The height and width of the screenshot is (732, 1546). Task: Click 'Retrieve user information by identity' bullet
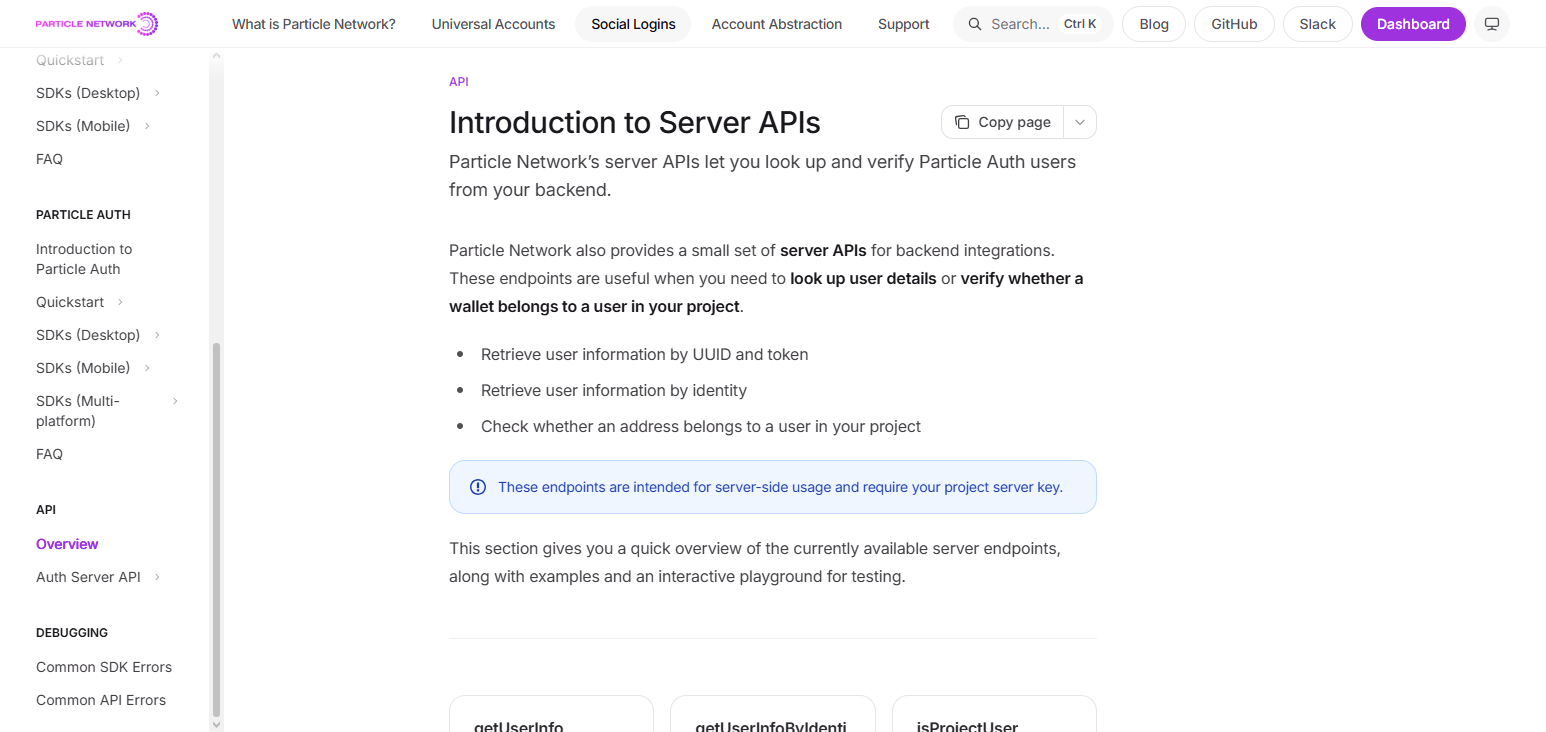(614, 390)
